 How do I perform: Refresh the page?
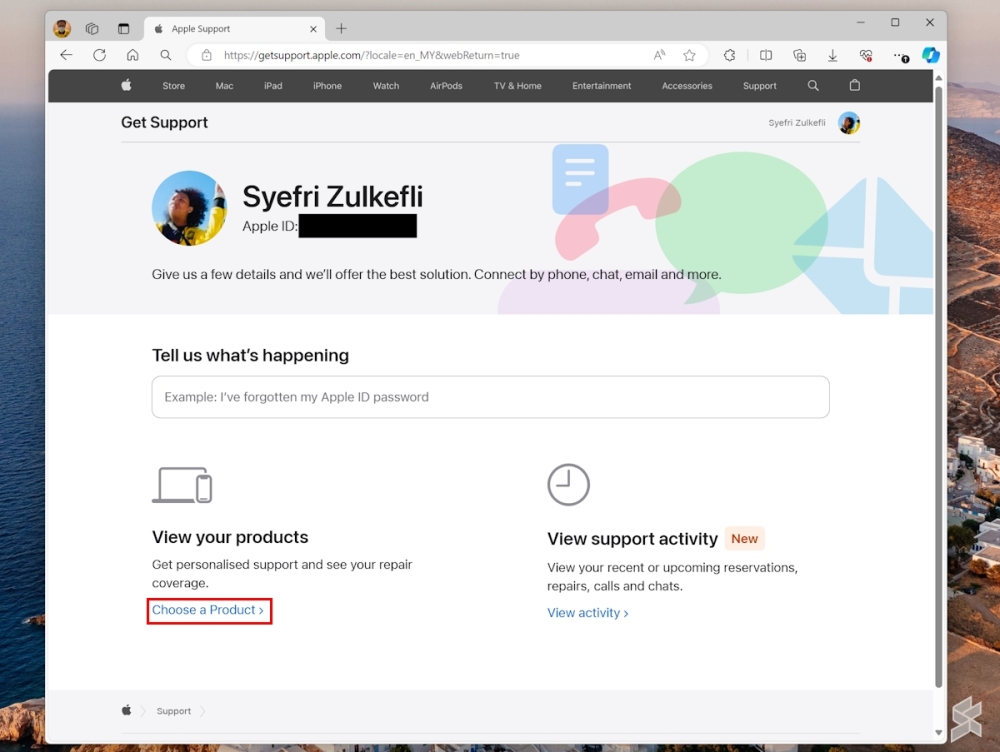(x=99, y=55)
